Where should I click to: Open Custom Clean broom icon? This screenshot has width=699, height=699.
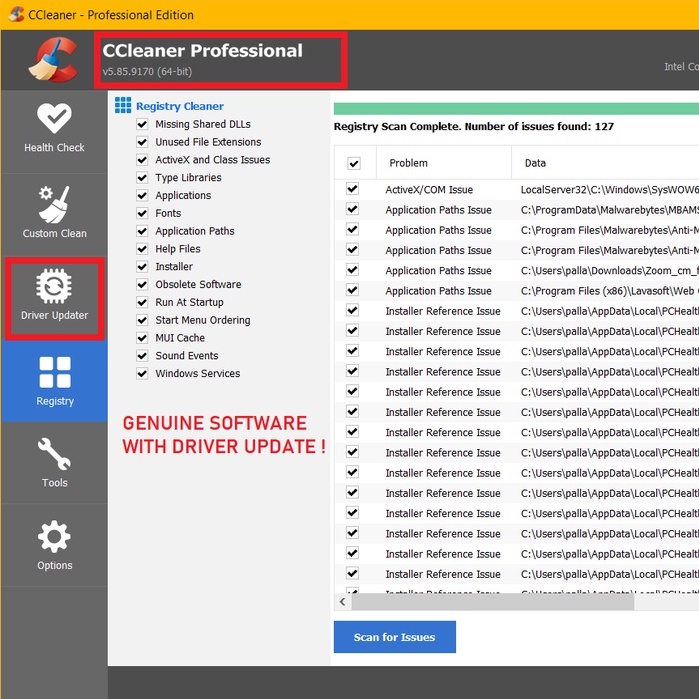coord(54,212)
